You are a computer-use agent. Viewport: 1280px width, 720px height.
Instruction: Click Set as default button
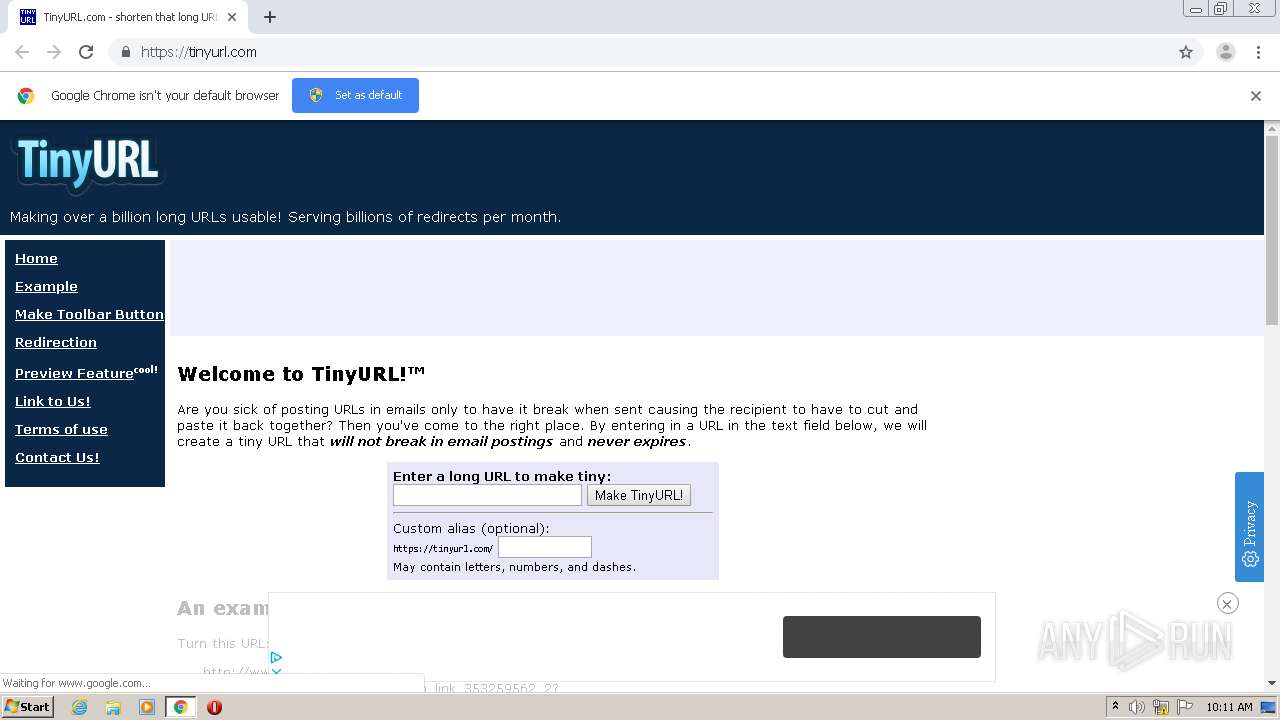click(x=355, y=95)
